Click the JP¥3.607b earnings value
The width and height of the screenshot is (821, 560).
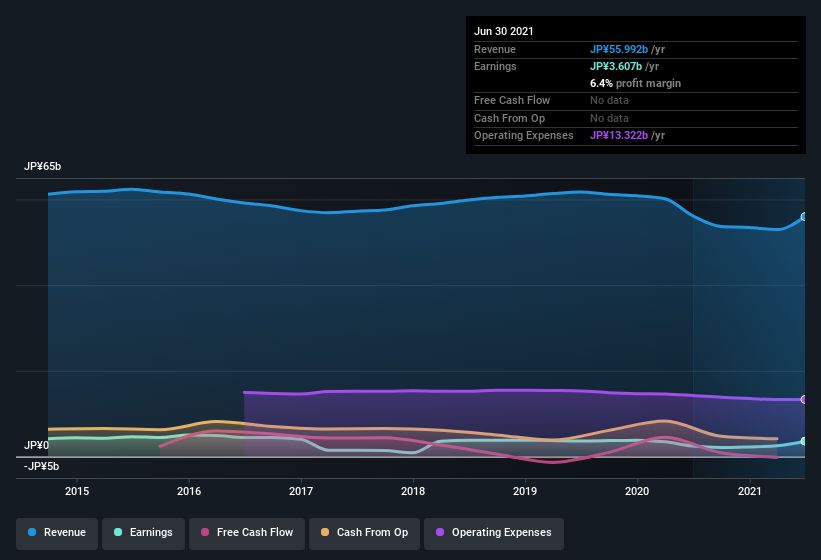click(x=616, y=66)
